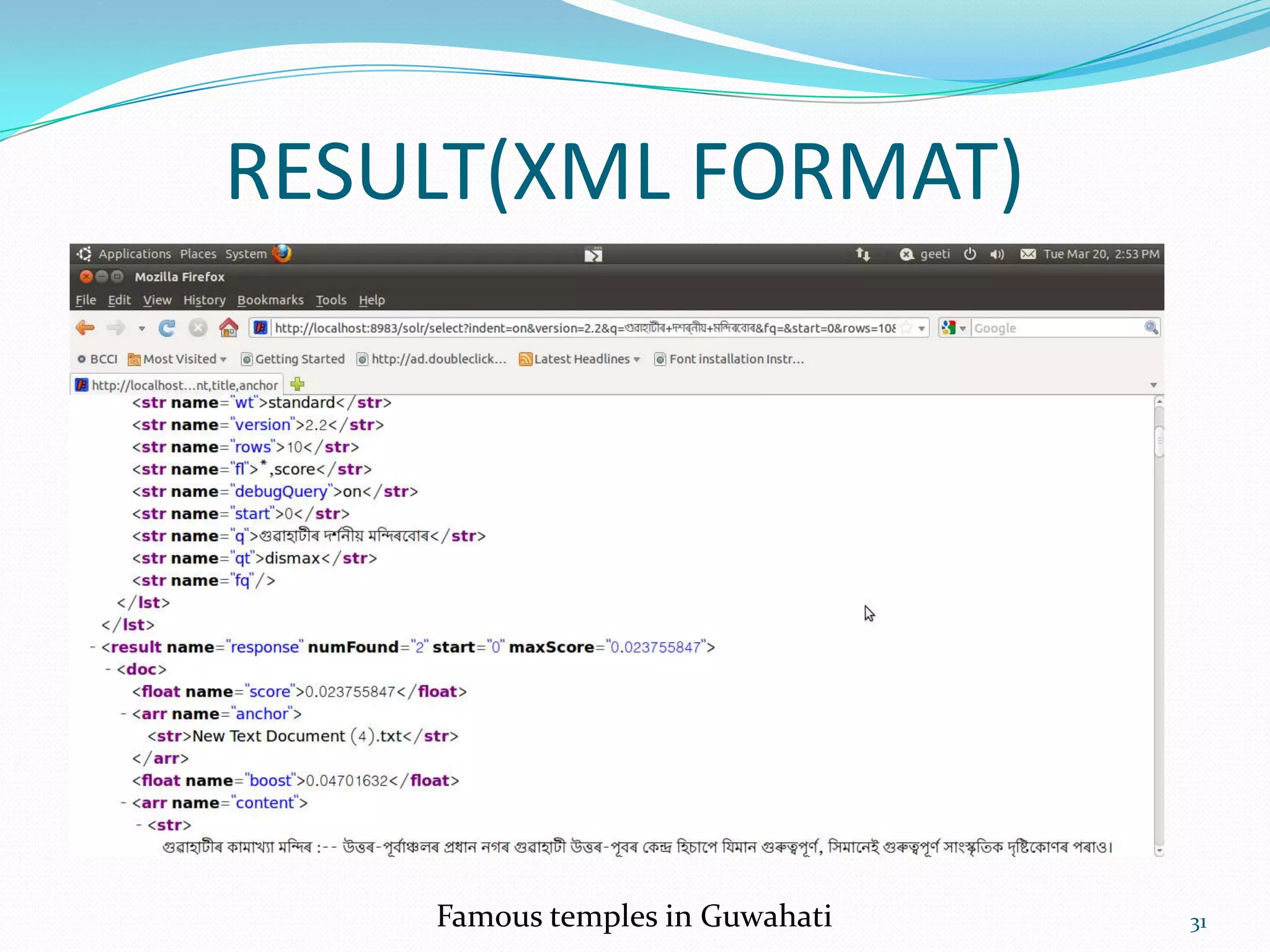Open the Google search engine selector dropdown
1270x952 pixels.
954,328
